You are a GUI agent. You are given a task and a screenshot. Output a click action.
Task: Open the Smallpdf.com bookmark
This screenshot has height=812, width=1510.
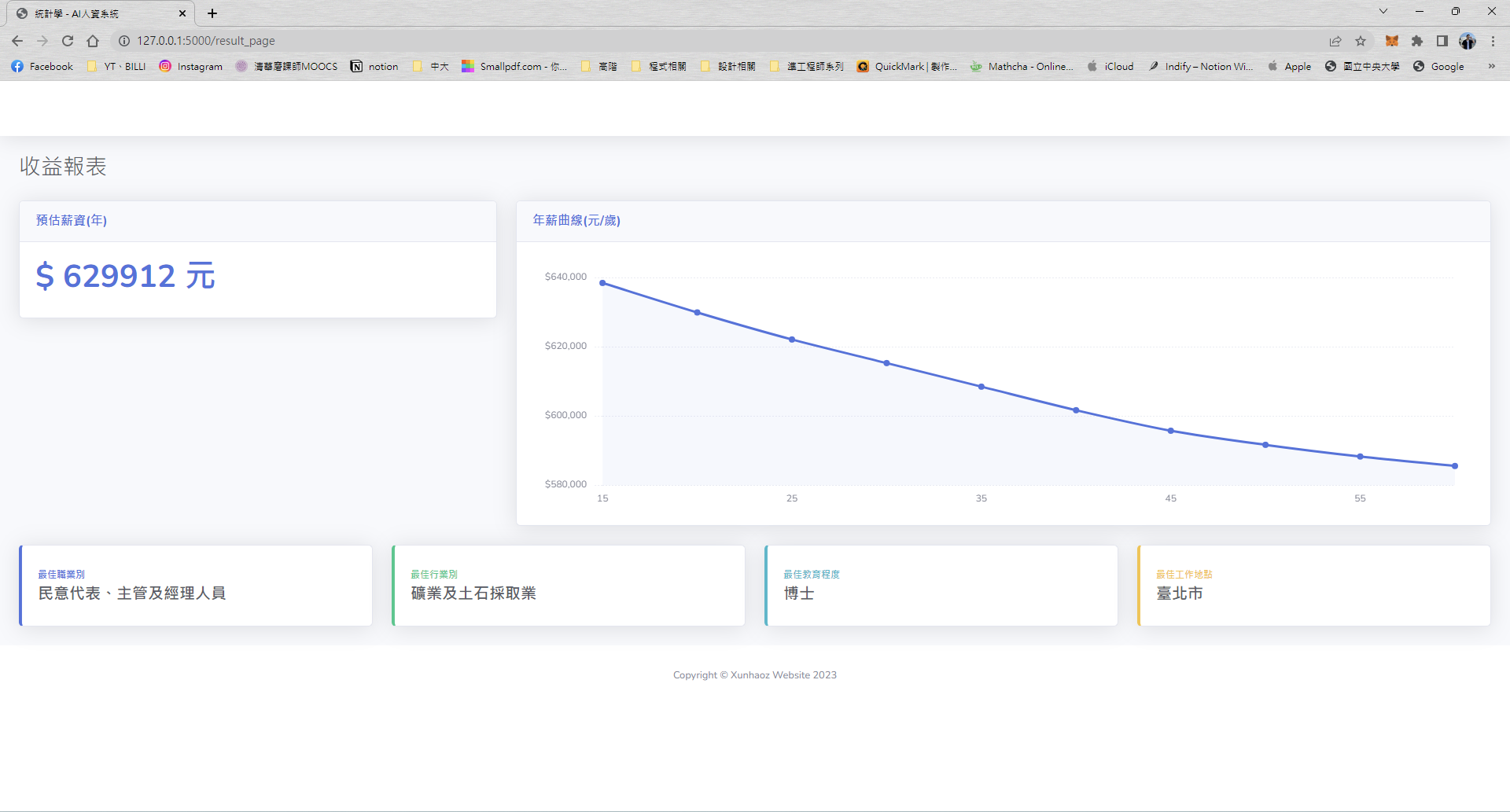tap(515, 67)
